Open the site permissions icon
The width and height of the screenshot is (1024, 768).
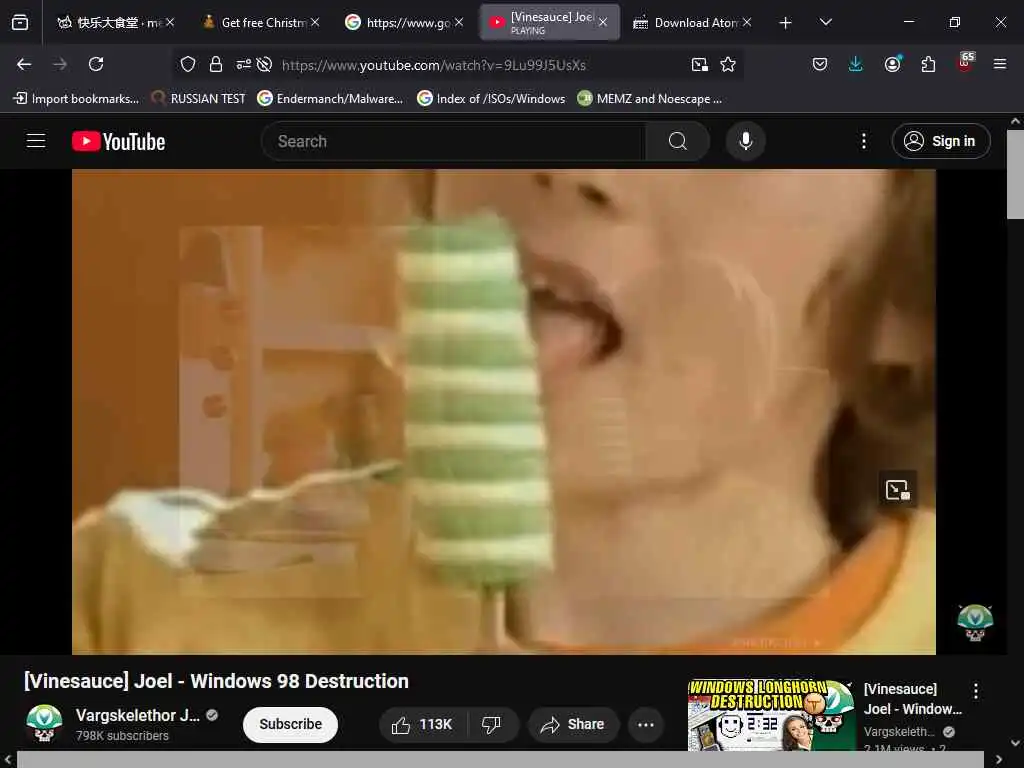[243, 64]
